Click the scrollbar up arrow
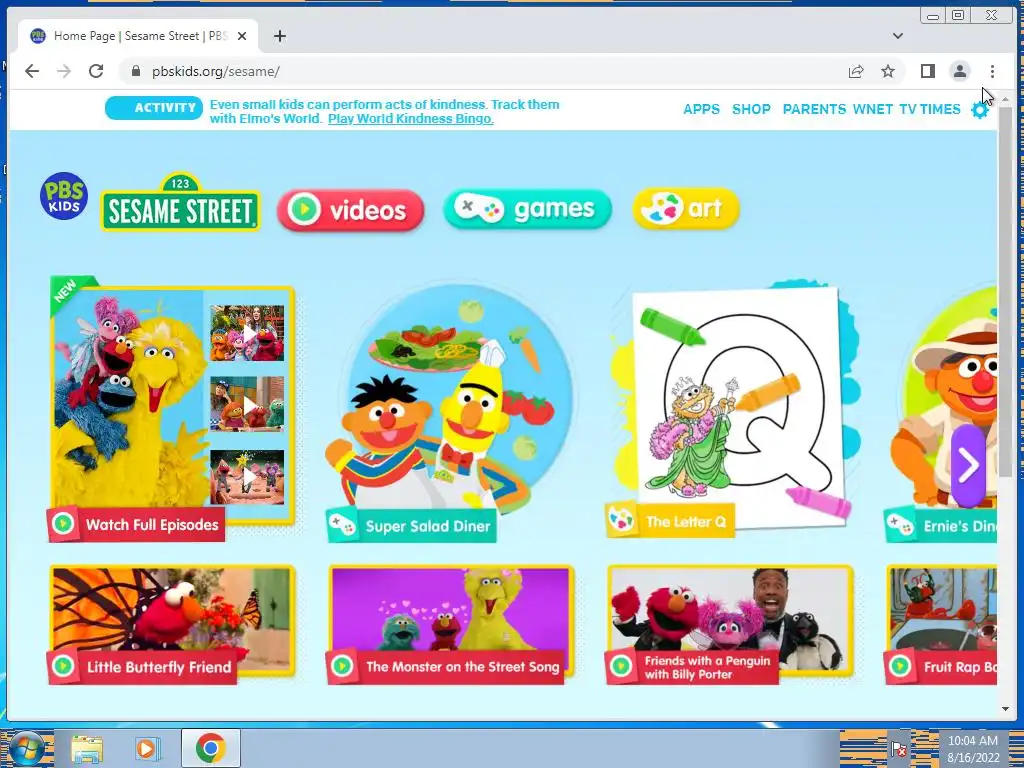The image size is (1024, 768). (x=1005, y=99)
